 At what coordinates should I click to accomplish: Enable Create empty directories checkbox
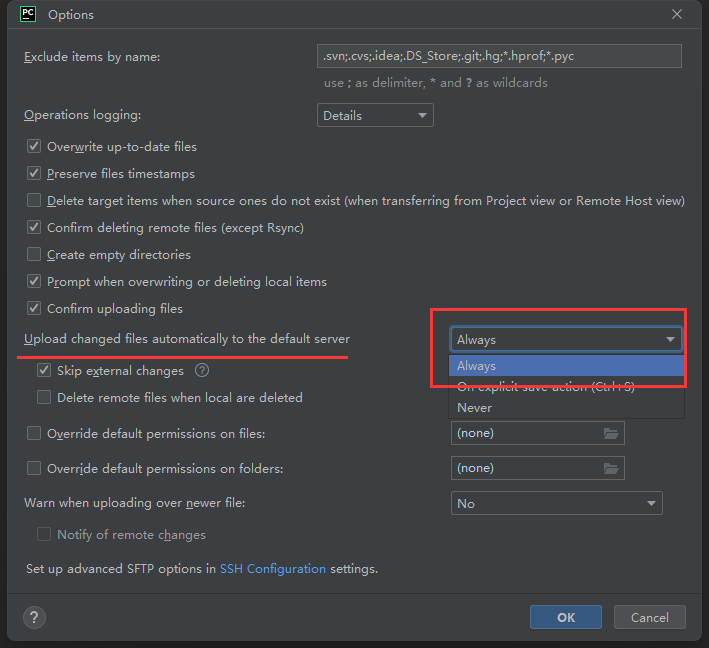(x=35, y=255)
